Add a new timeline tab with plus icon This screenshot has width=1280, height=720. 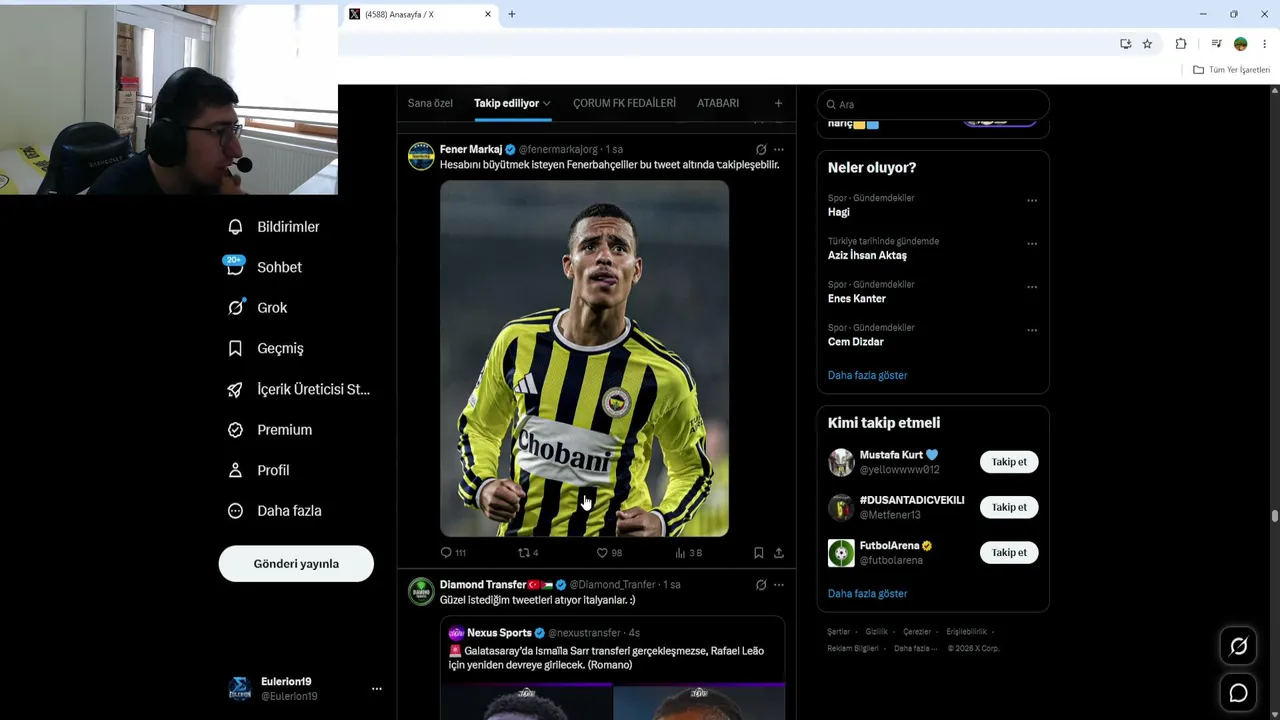(778, 103)
